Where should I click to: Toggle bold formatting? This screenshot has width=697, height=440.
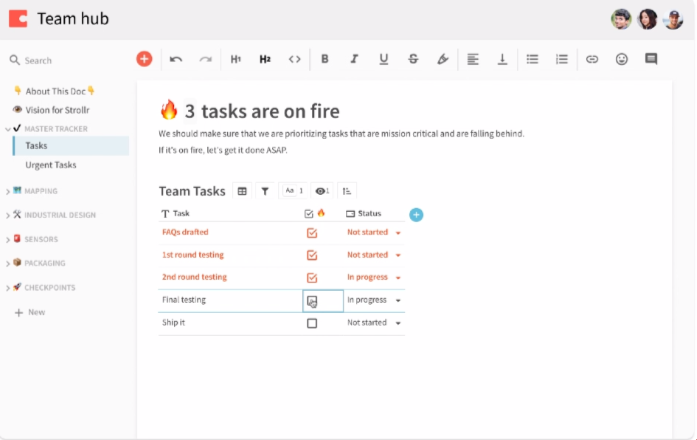click(x=325, y=59)
